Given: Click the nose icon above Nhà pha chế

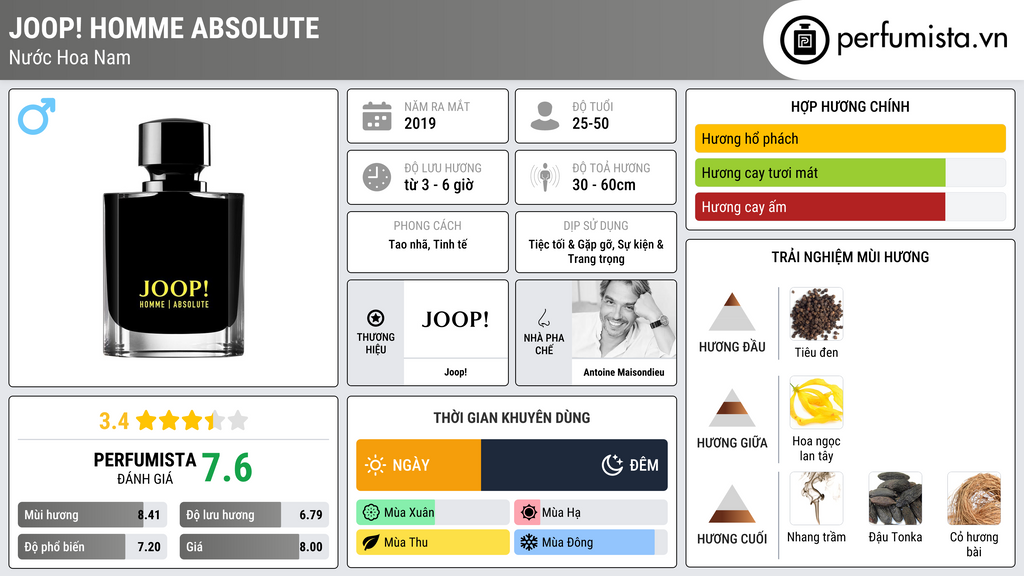Looking at the screenshot, I should coord(543,318).
